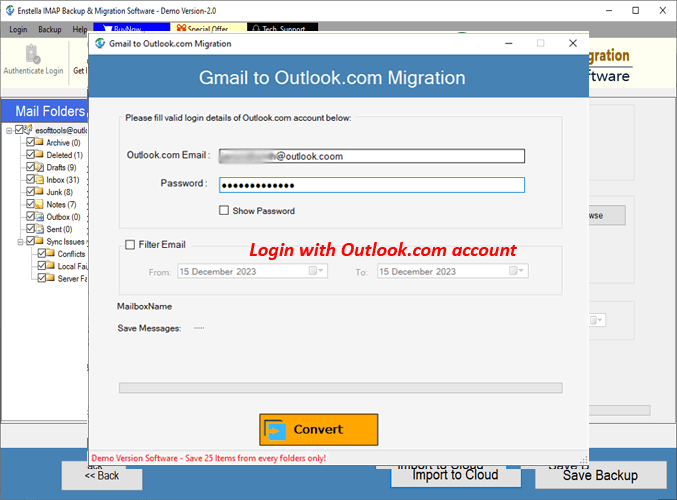Click the Notes folder icon
677x500 pixels.
(39, 204)
